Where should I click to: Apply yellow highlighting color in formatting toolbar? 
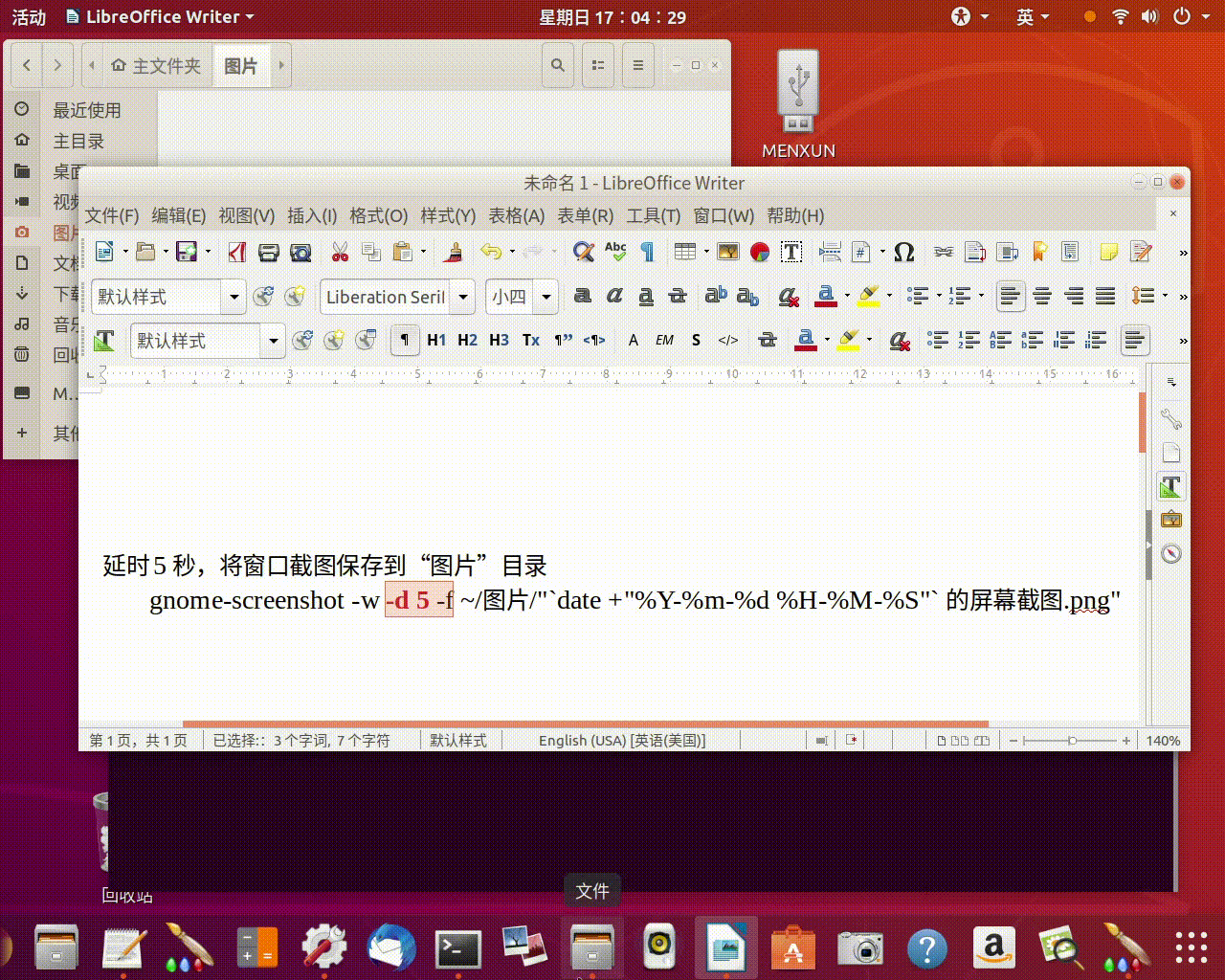tap(869, 297)
